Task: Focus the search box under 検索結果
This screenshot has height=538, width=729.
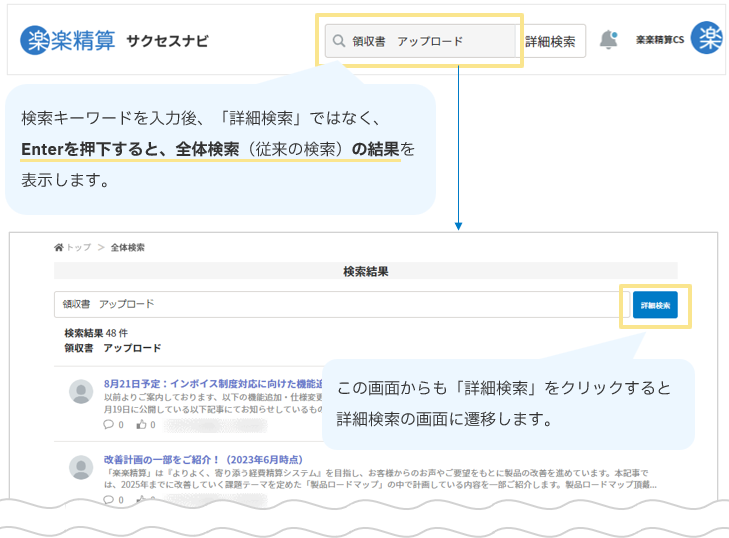Action: click(x=340, y=304)
